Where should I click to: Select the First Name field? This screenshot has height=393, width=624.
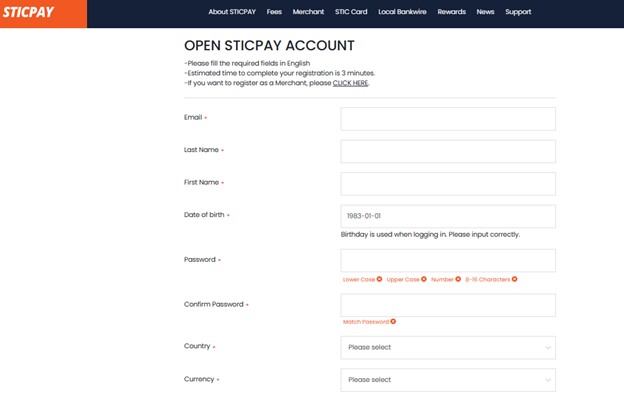point(448,184)
